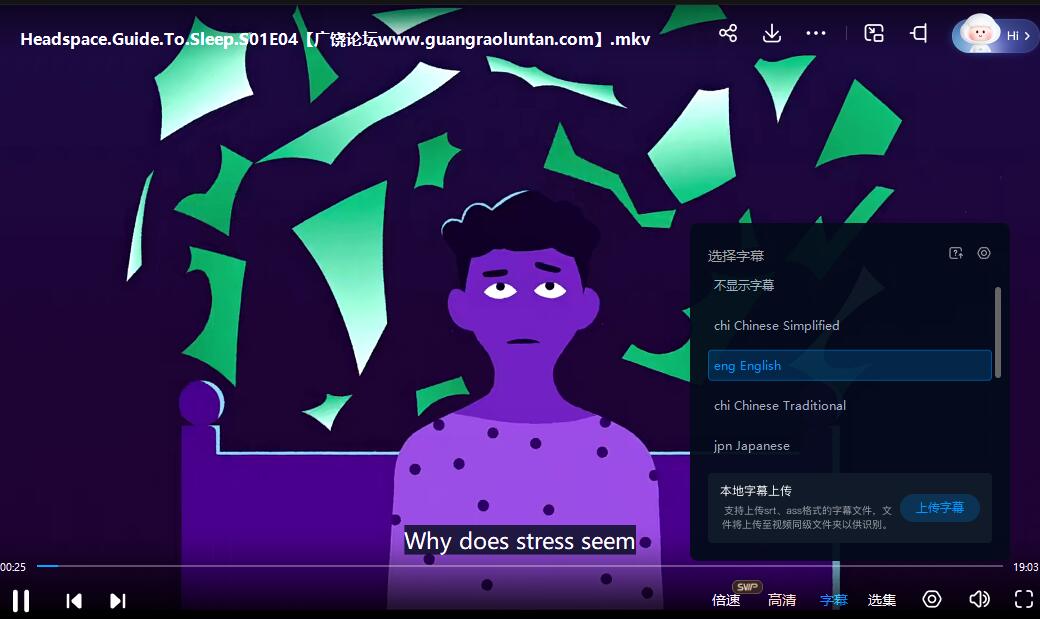
Task: Click the download icon in top bar
Action: click(x=771, y=33)
